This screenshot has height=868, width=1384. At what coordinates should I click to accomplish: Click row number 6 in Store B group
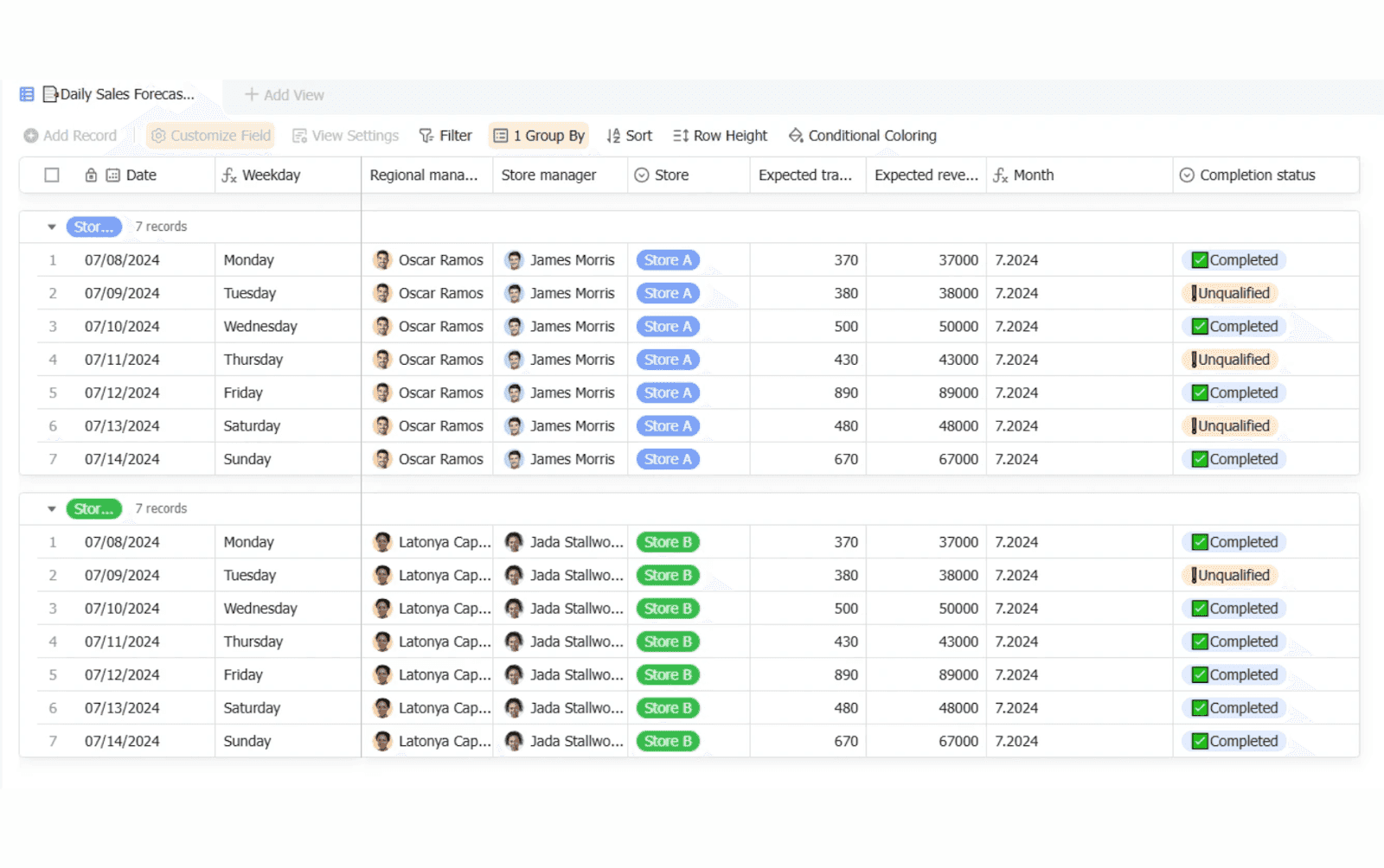point(53,708)
